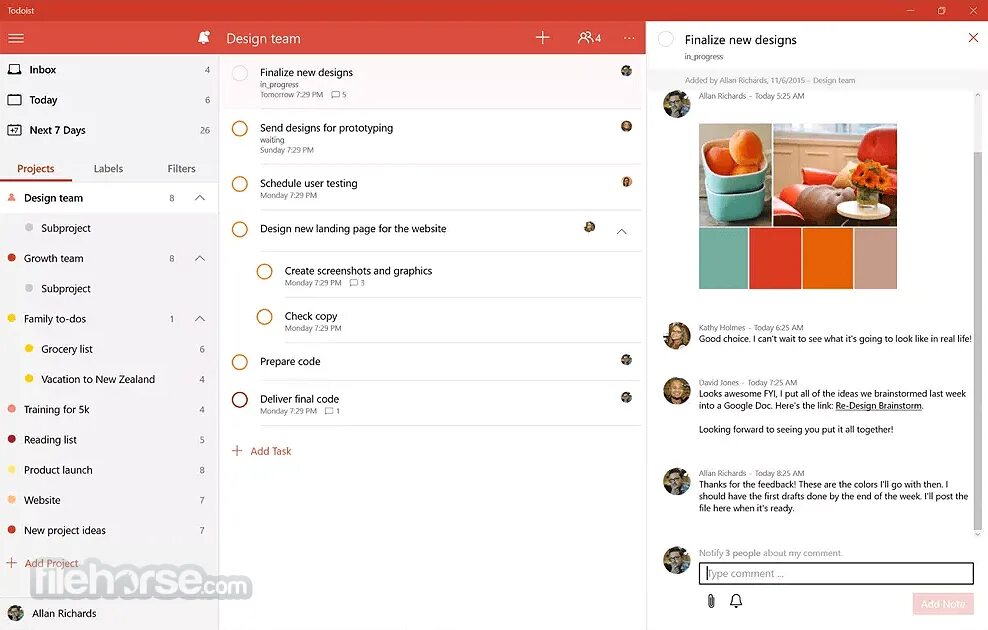Click Allan Richards profile avatar at bottom left
The image size is (988, 630).
[15, 613]
